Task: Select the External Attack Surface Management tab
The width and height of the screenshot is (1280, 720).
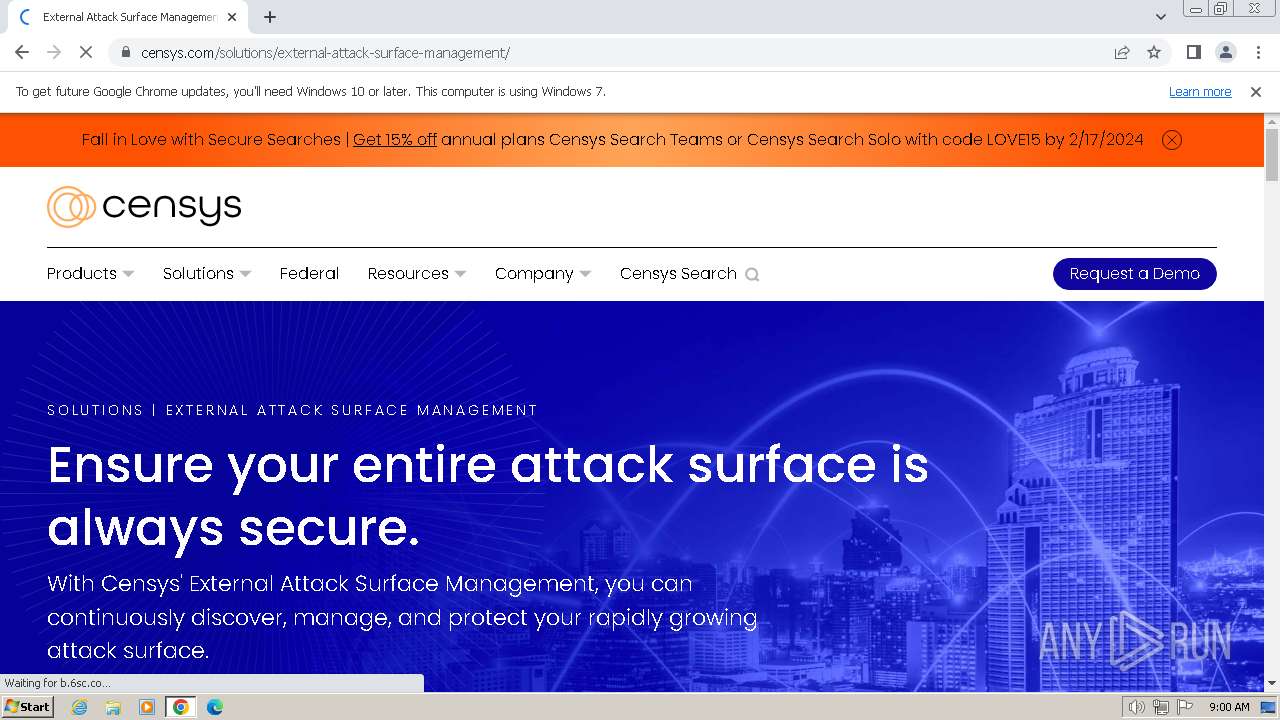Action: [129, 17]
